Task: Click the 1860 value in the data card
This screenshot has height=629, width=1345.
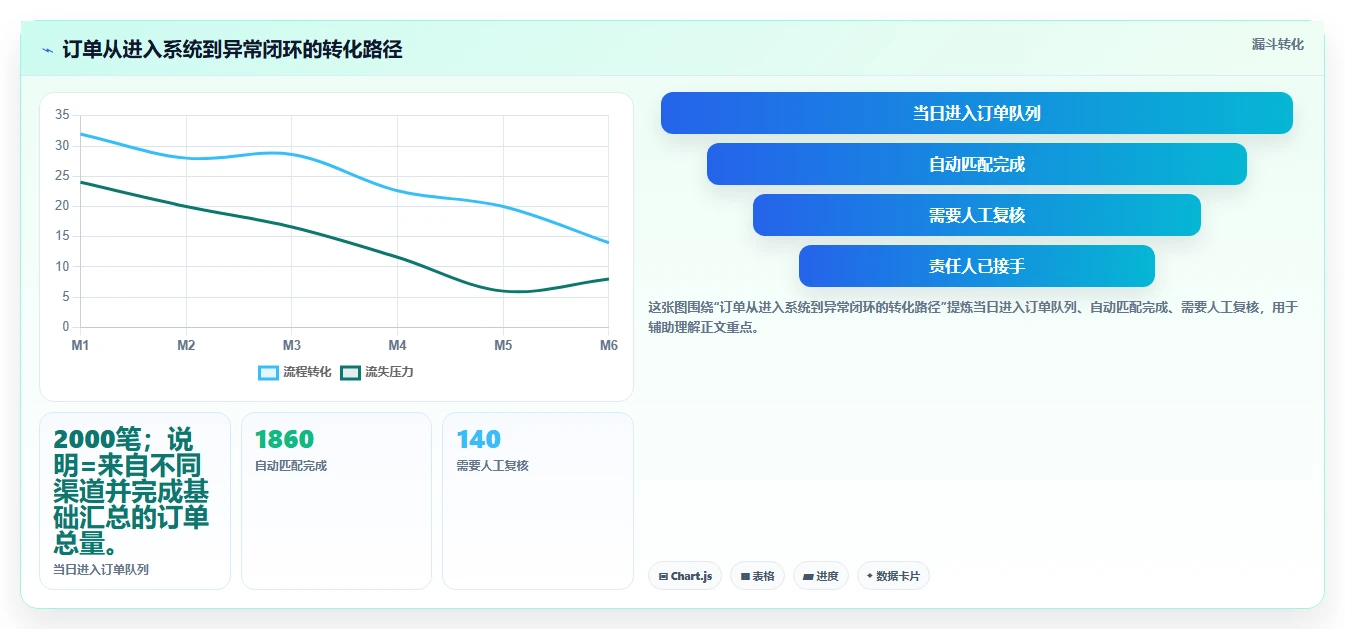Action: (284, 439)
